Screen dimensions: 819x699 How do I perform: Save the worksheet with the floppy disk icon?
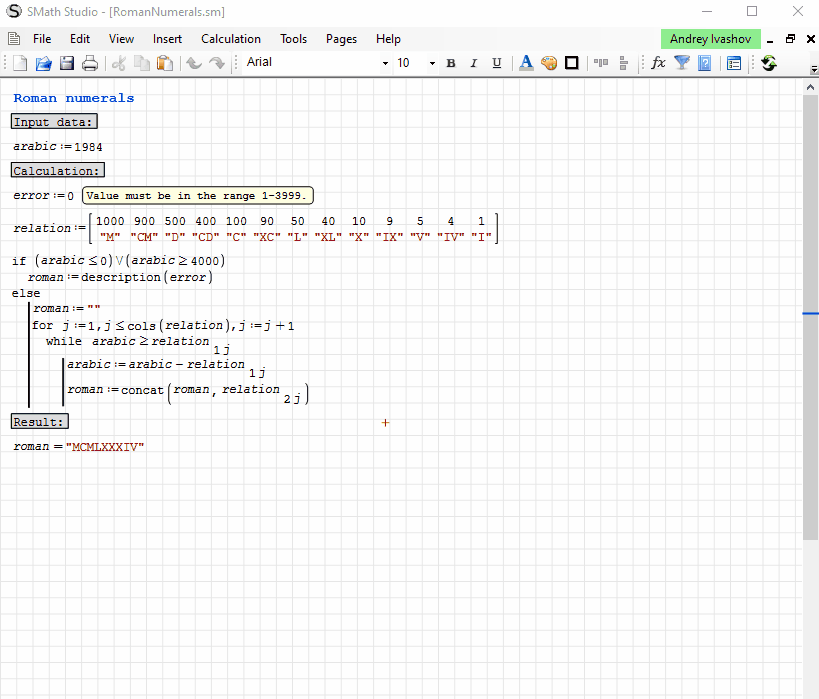(67, 63)
